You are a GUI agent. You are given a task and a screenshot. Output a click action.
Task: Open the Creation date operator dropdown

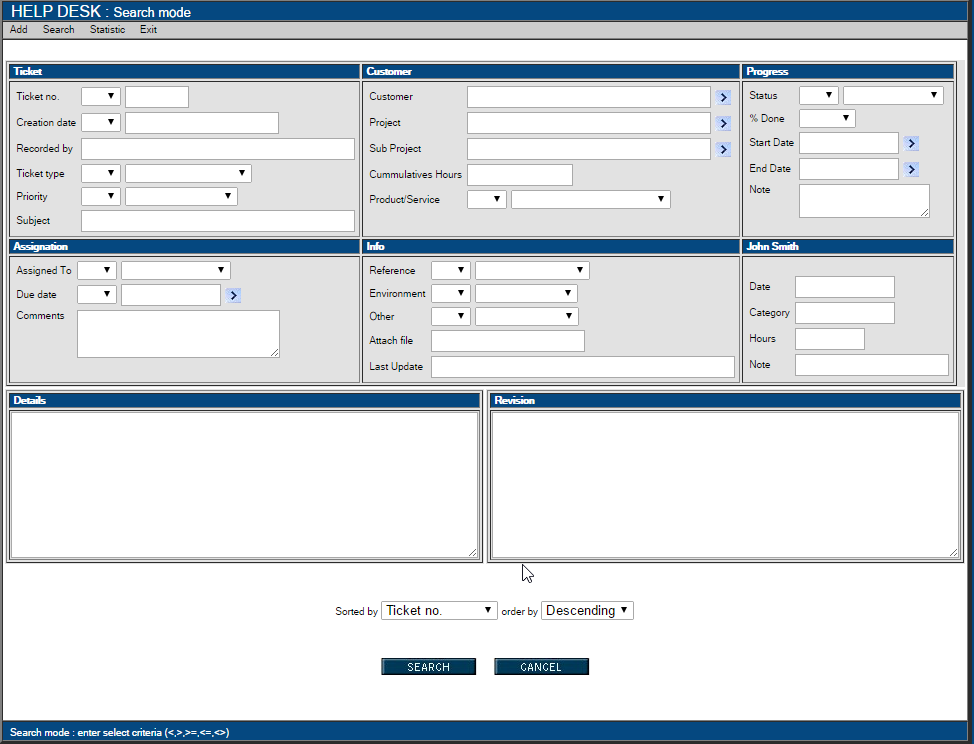point(101,122)
